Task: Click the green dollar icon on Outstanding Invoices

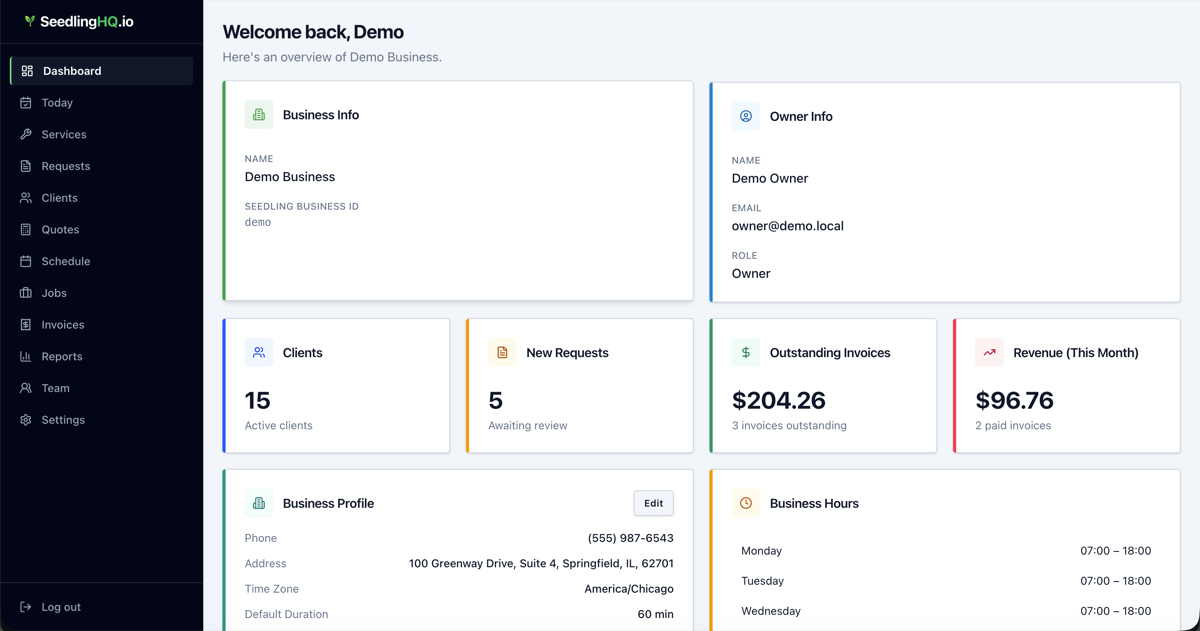Action: click(x=745, y=352)
